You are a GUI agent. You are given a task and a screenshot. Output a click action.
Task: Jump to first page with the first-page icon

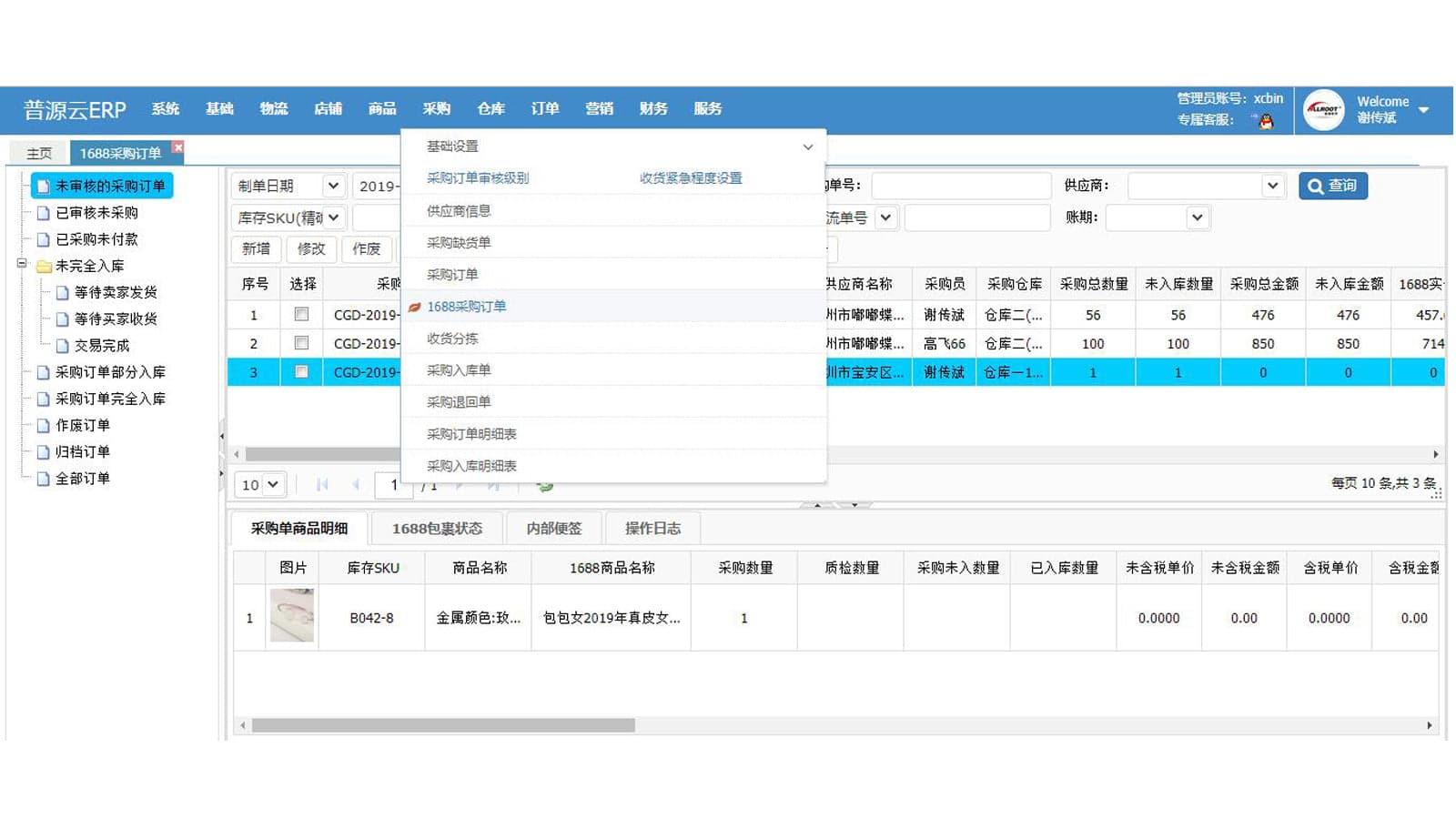[x=321, y=485]
